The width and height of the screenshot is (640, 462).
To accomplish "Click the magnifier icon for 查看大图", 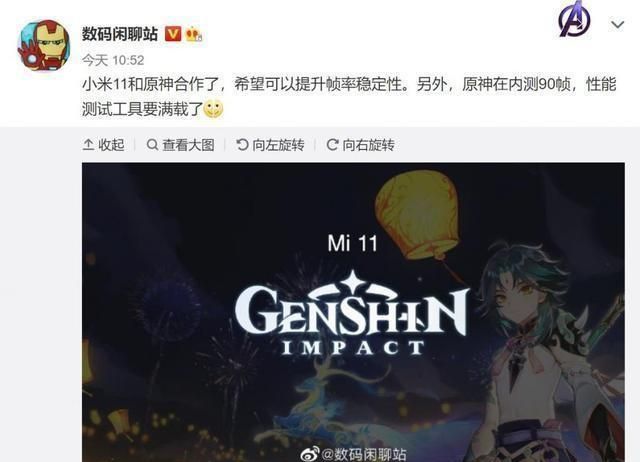I will 152,145.
